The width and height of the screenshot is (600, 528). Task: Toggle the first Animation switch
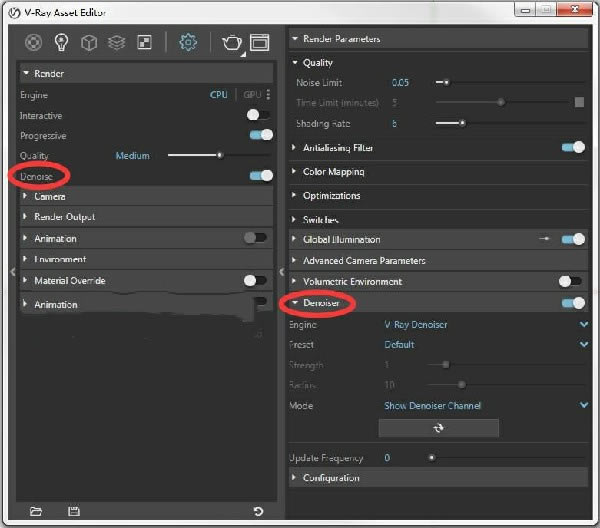click(x=255, y=238)
